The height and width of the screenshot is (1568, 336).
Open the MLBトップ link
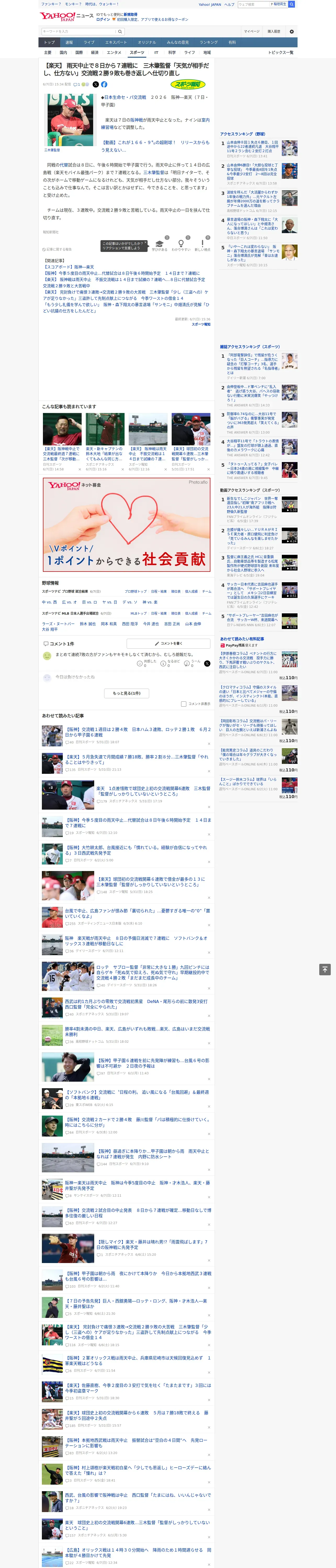coord(138,614)
